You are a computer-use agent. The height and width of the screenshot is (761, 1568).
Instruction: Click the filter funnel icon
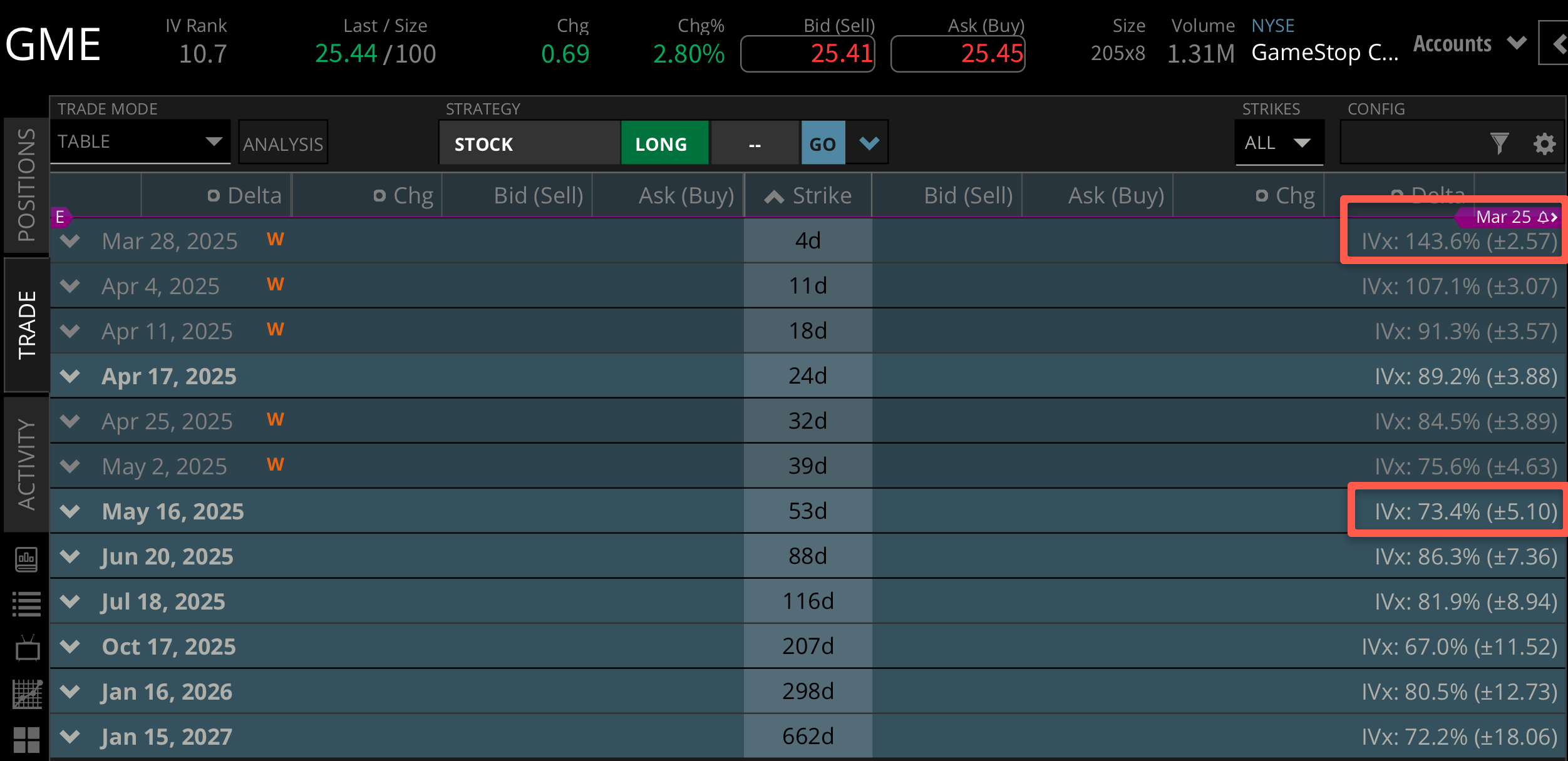tap(1499, 143)
